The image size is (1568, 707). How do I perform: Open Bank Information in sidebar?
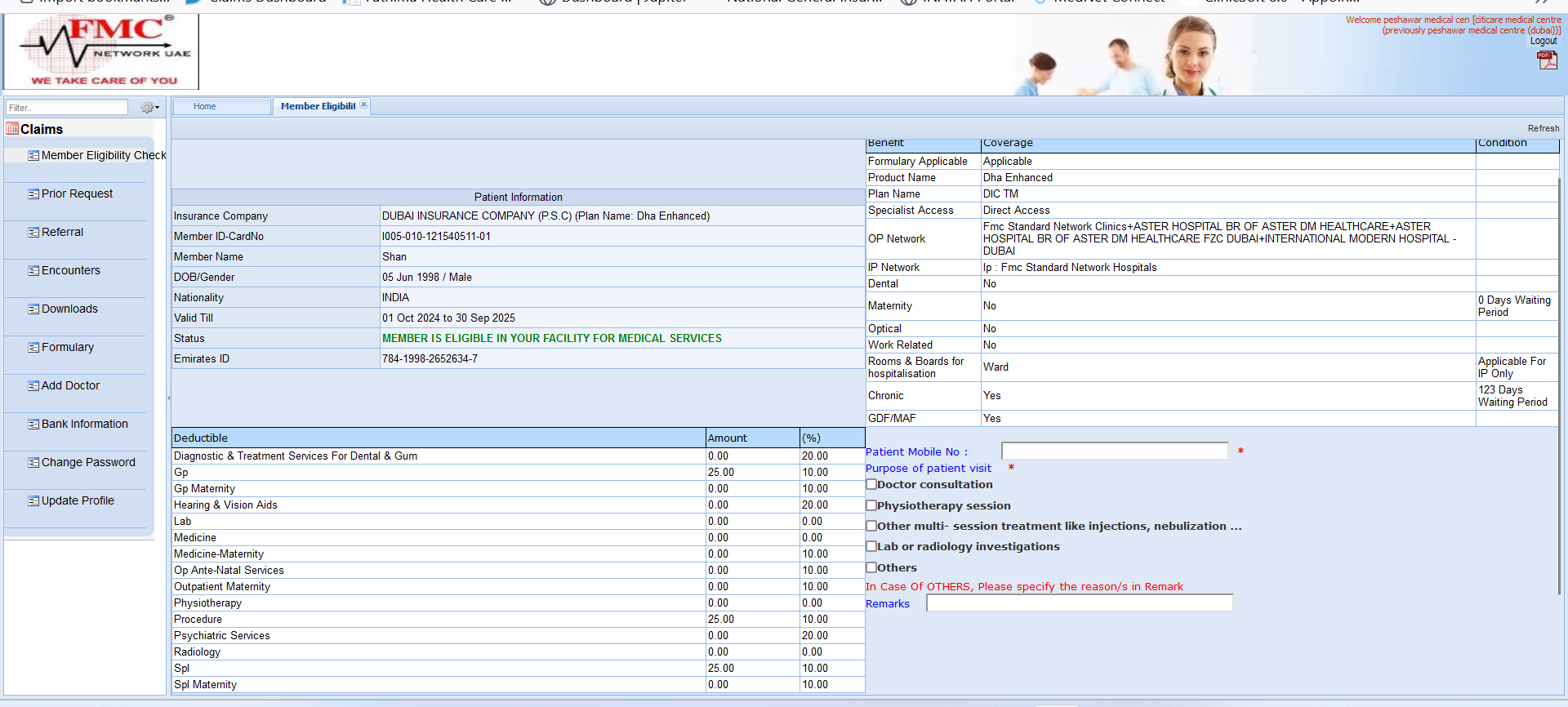pos(84,424)
